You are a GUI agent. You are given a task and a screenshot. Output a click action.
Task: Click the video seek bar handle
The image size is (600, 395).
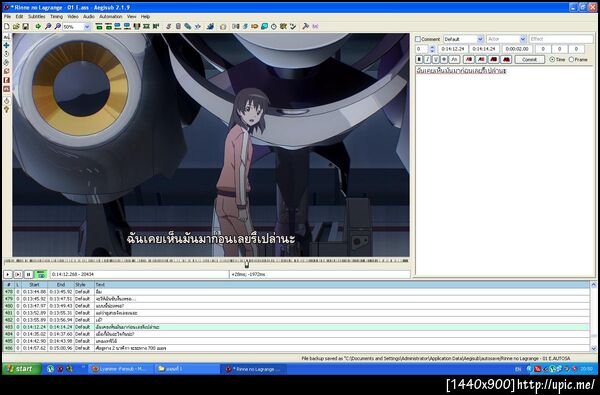point(247,263)
